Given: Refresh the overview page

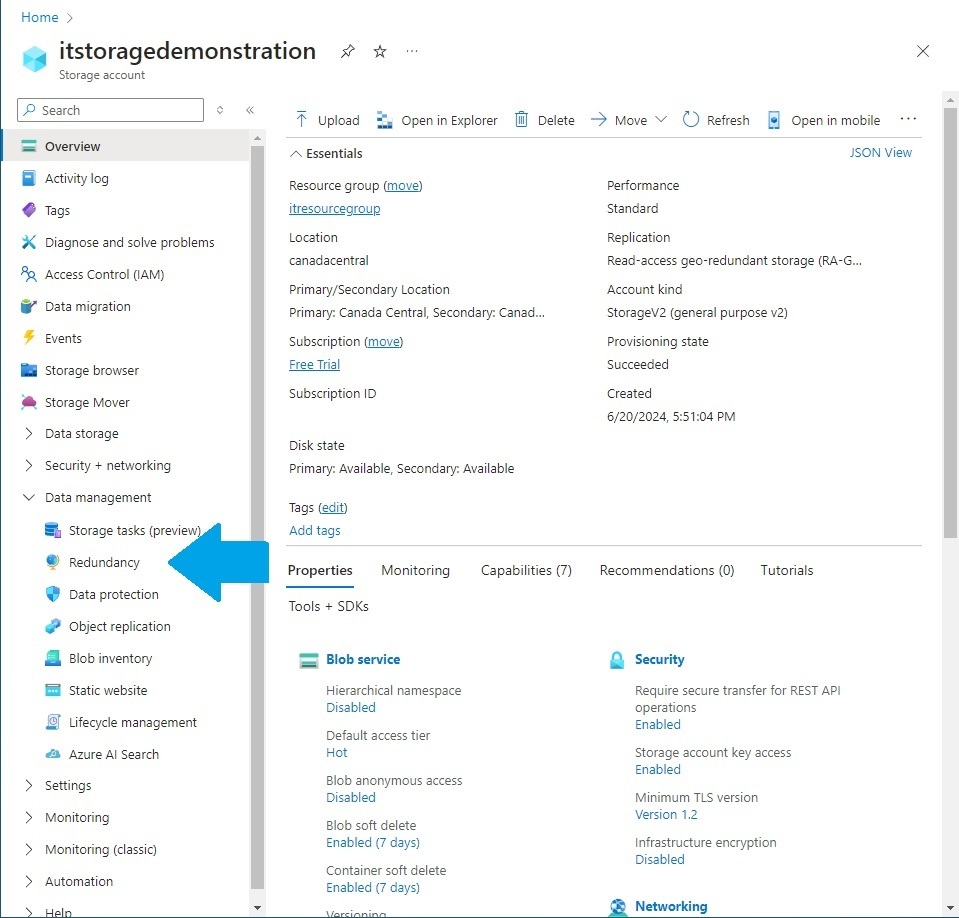Looking at the screenshot, I should pyautogui.click(x=716, y=120).
